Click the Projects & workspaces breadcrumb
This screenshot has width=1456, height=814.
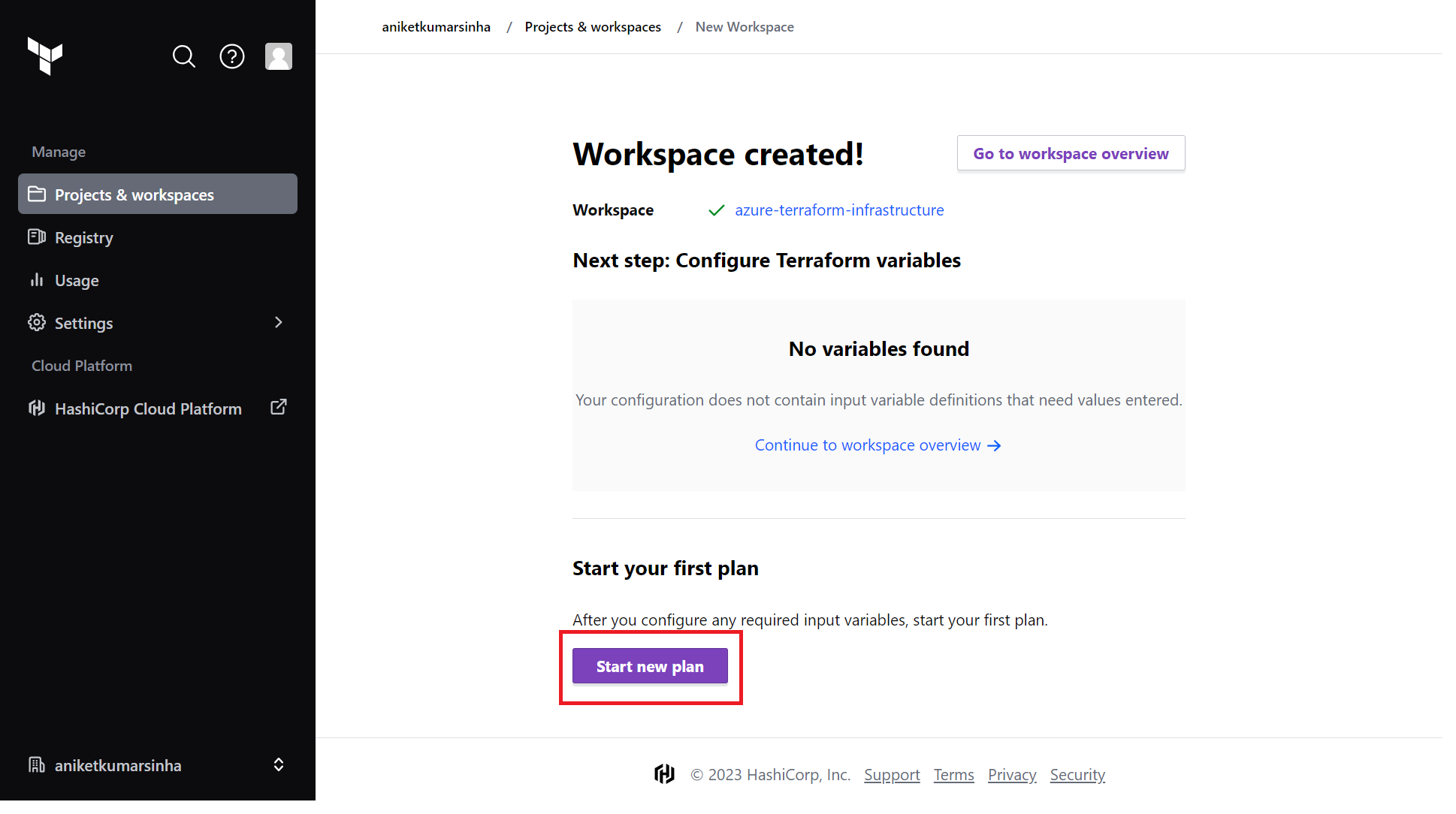point(593,27)
